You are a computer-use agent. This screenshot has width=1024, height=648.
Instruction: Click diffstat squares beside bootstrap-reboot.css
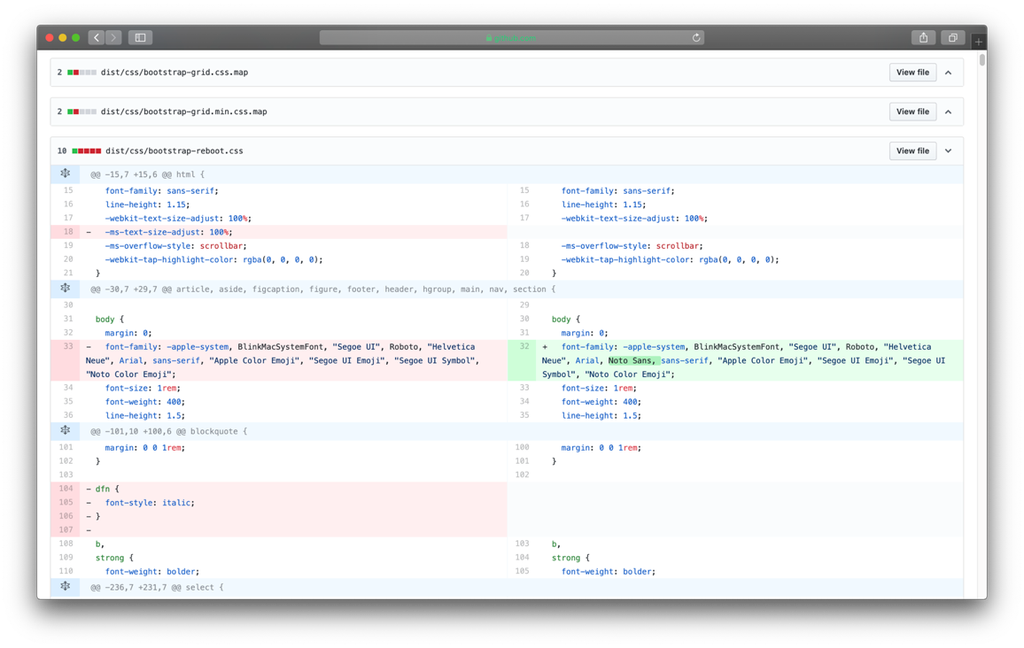pyautogui.click(x=86, y=151)
